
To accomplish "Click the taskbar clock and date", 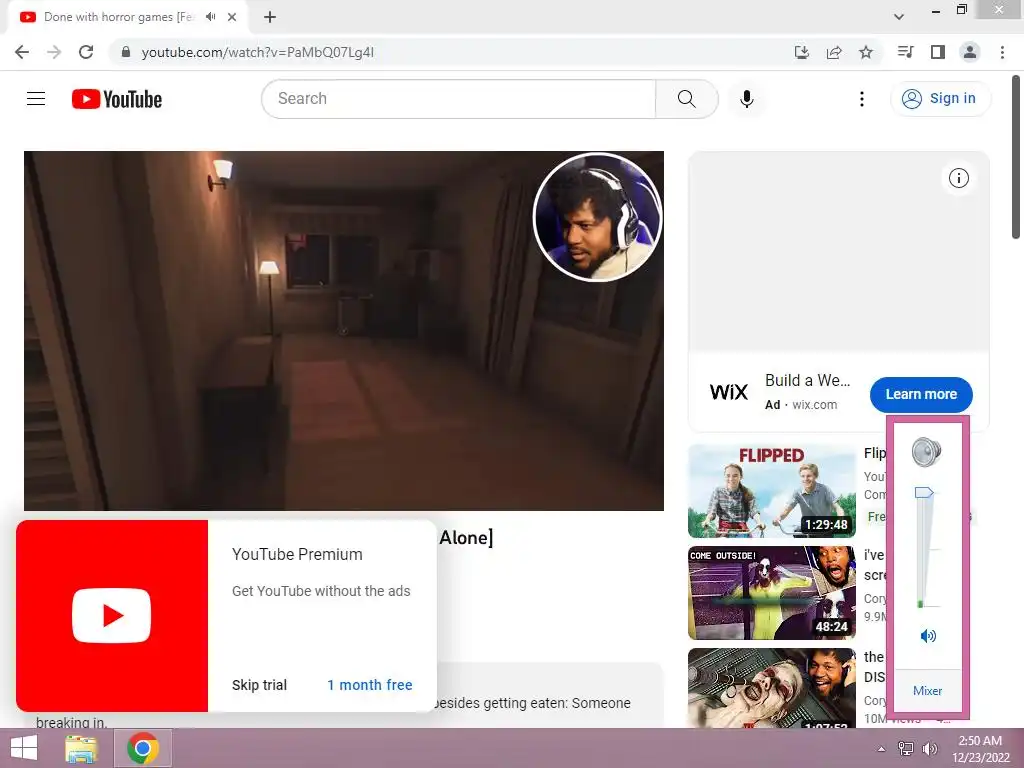I will coord(980,749).
